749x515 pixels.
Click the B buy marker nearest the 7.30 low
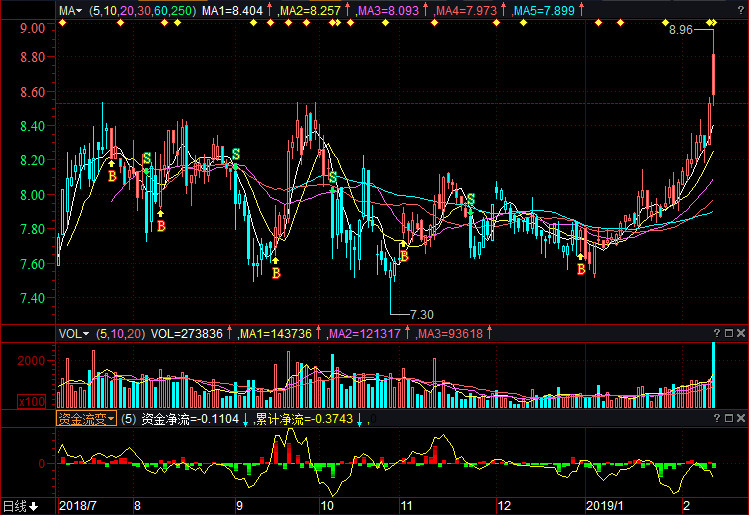coord(404,256)
